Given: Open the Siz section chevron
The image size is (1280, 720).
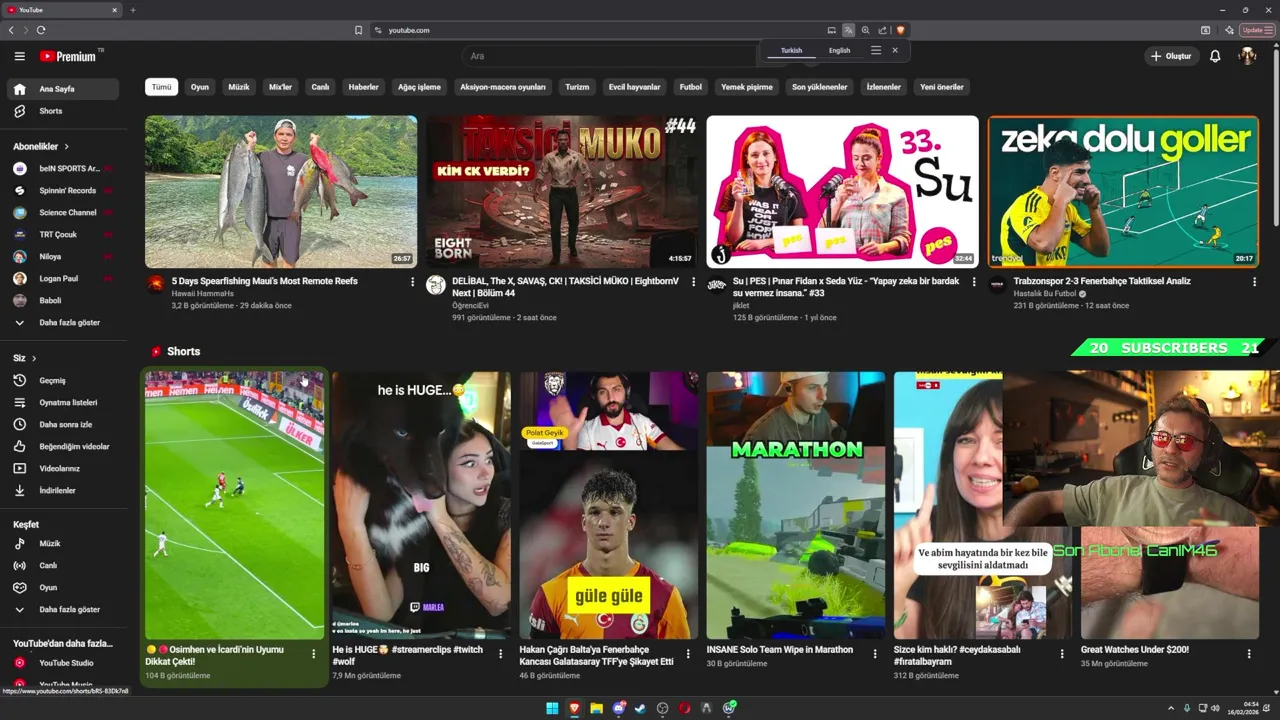Looking at the screenshot, I should [x=34, y=358].
